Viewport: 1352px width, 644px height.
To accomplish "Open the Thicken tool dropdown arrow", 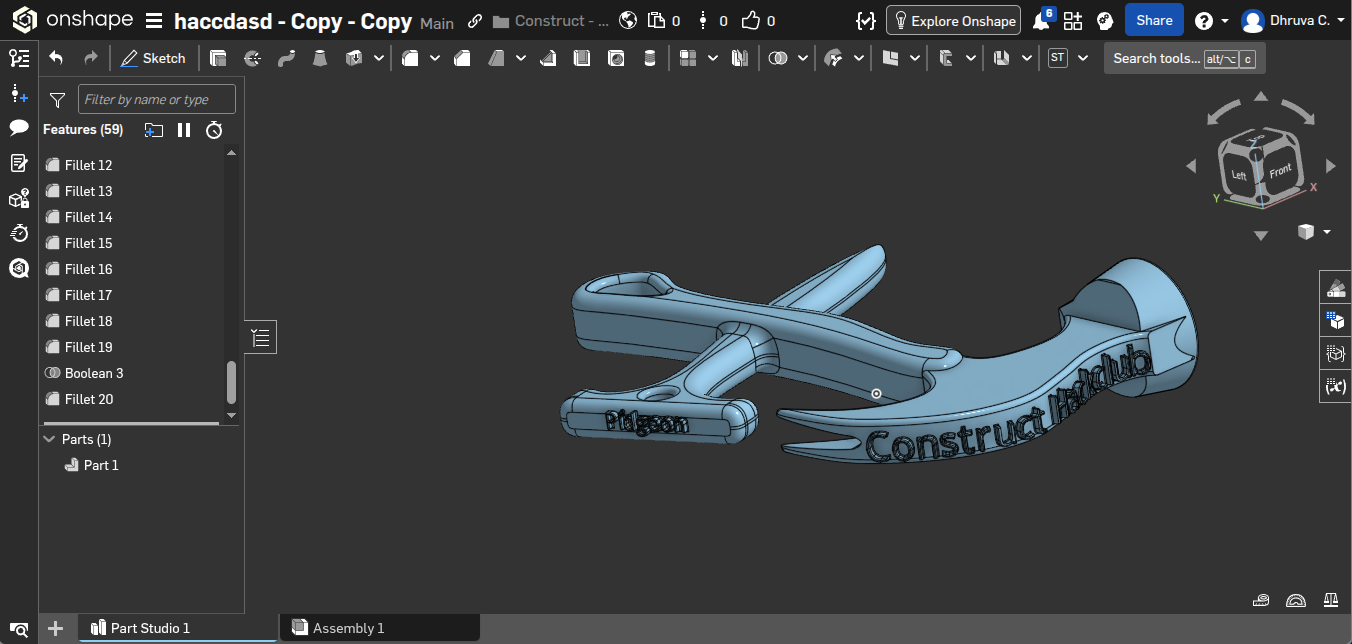I will [378, 58].
